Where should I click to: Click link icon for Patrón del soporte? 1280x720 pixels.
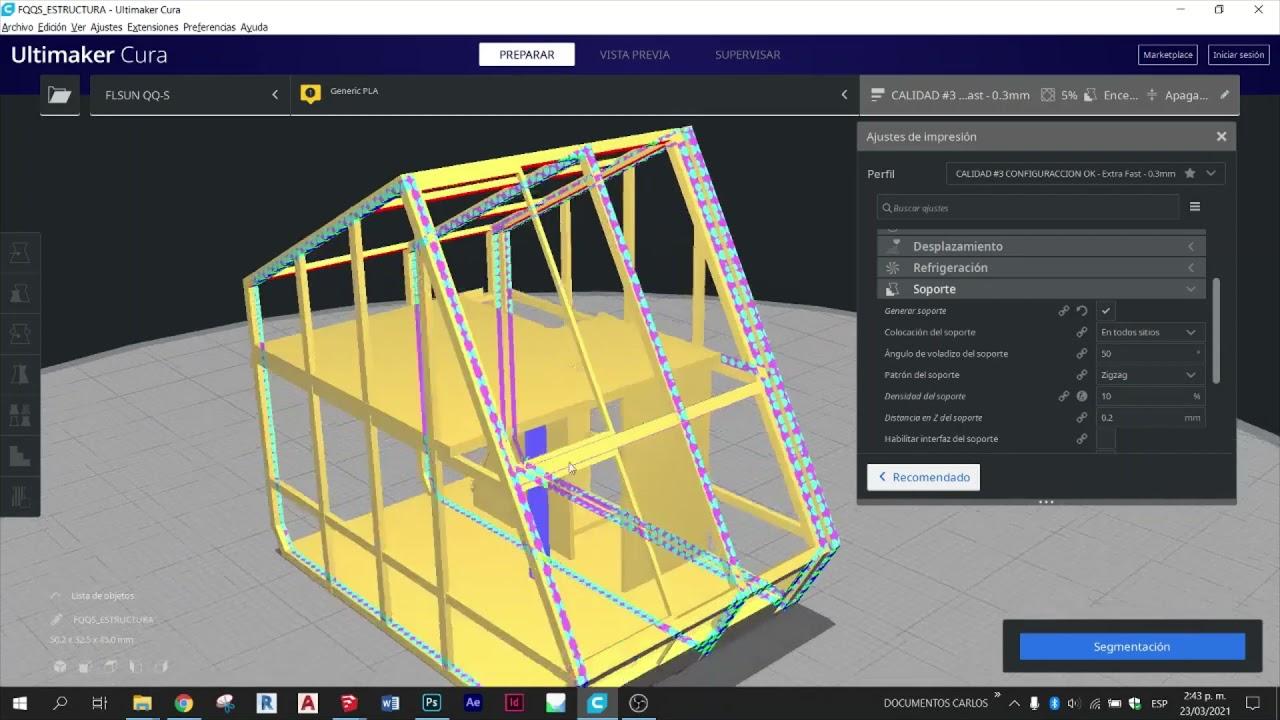1082,375
